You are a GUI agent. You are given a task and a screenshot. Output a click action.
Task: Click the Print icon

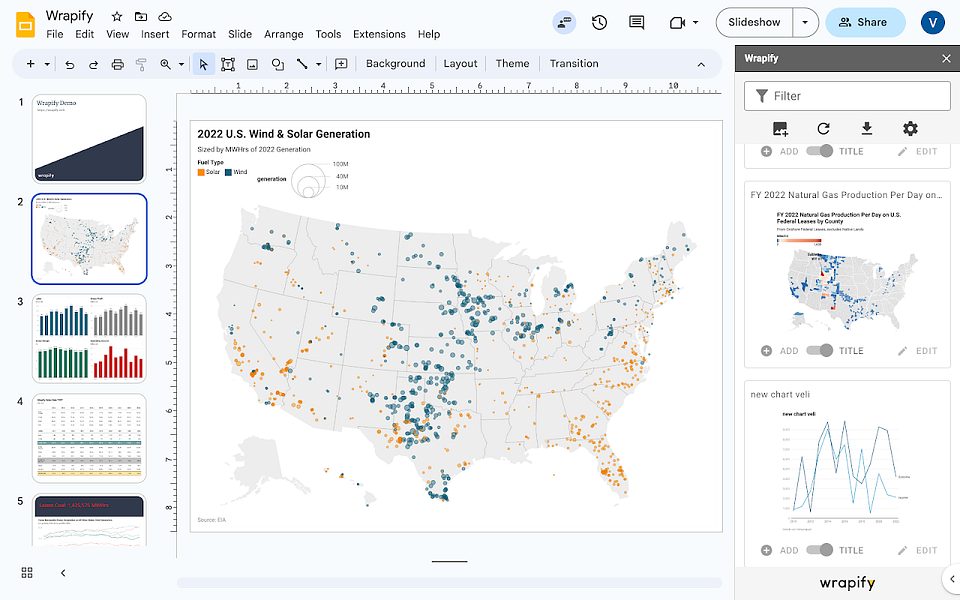click(118, 64)
